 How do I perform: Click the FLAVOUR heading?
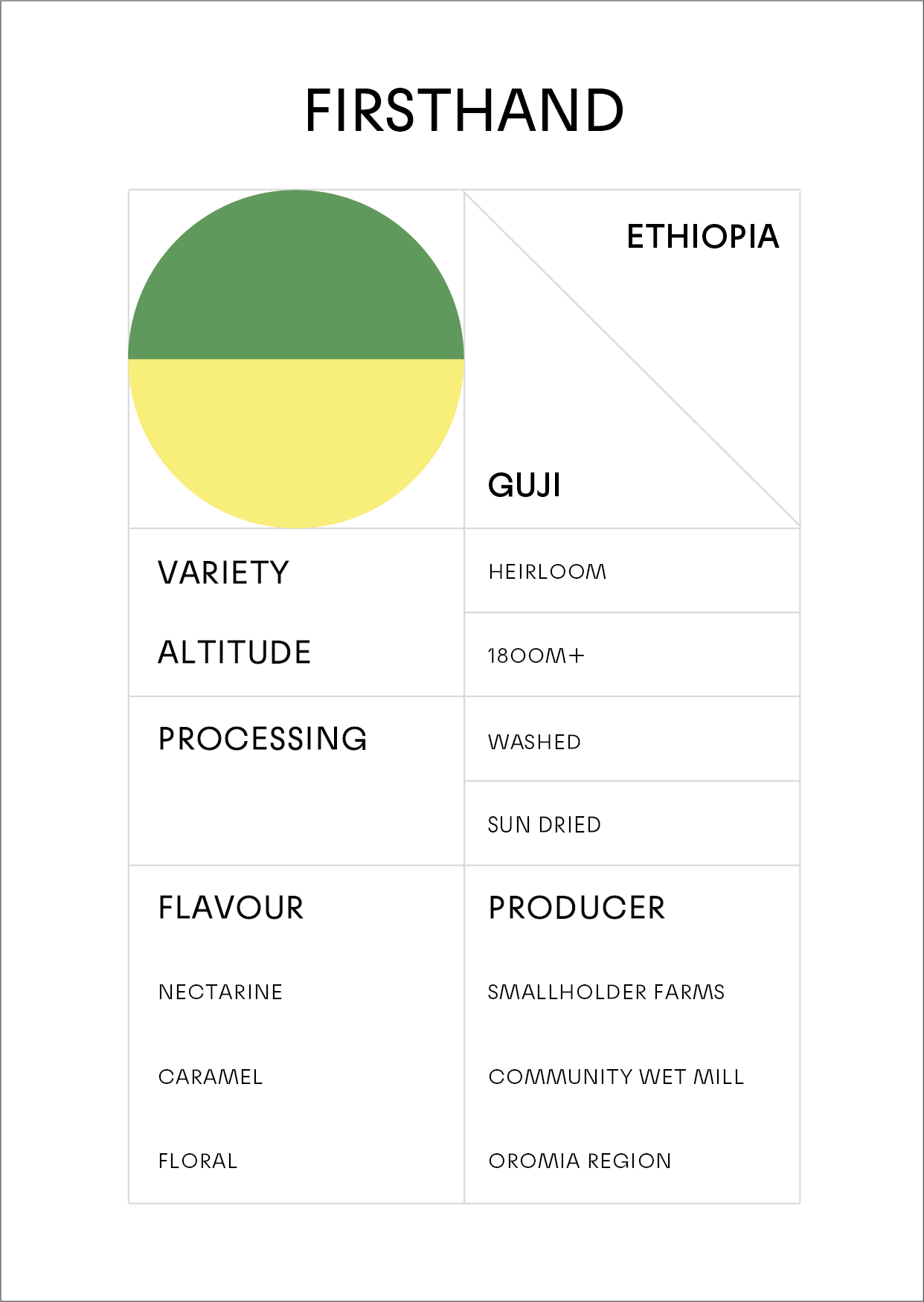231,908
